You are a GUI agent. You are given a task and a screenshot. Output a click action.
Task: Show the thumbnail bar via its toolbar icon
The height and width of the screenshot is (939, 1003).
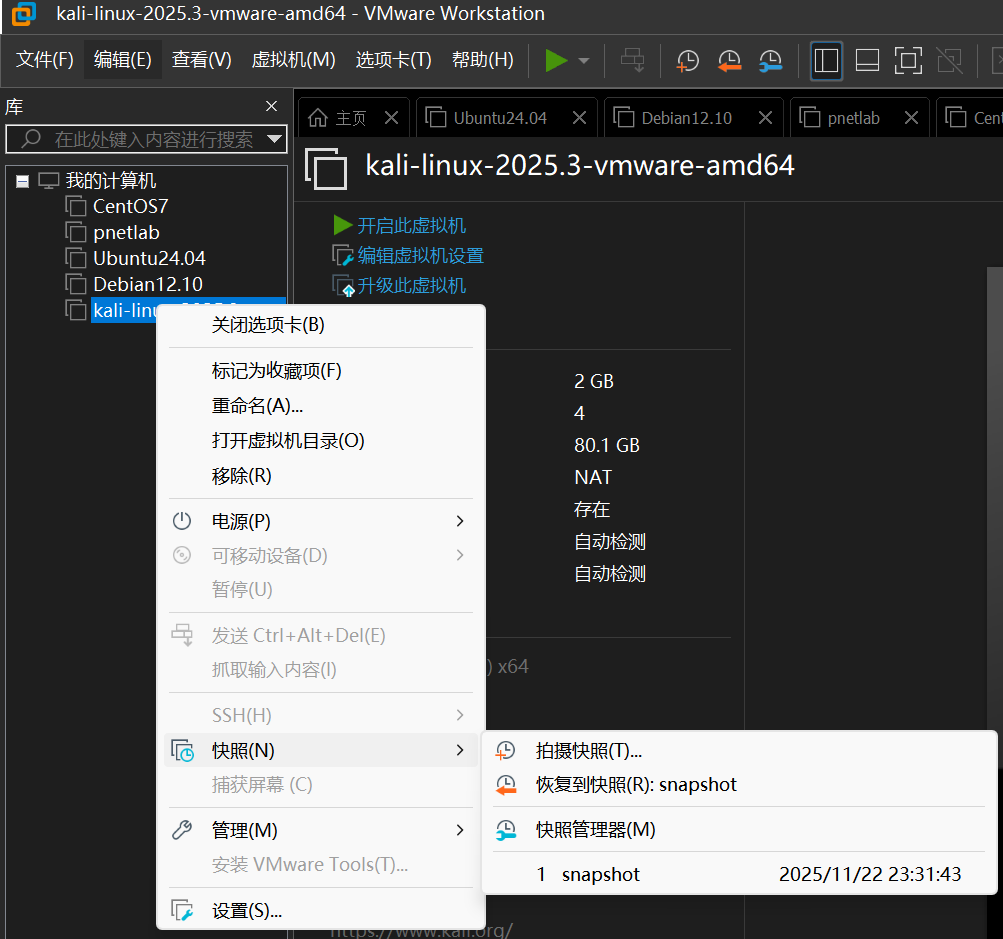click(x=866, y=60)
